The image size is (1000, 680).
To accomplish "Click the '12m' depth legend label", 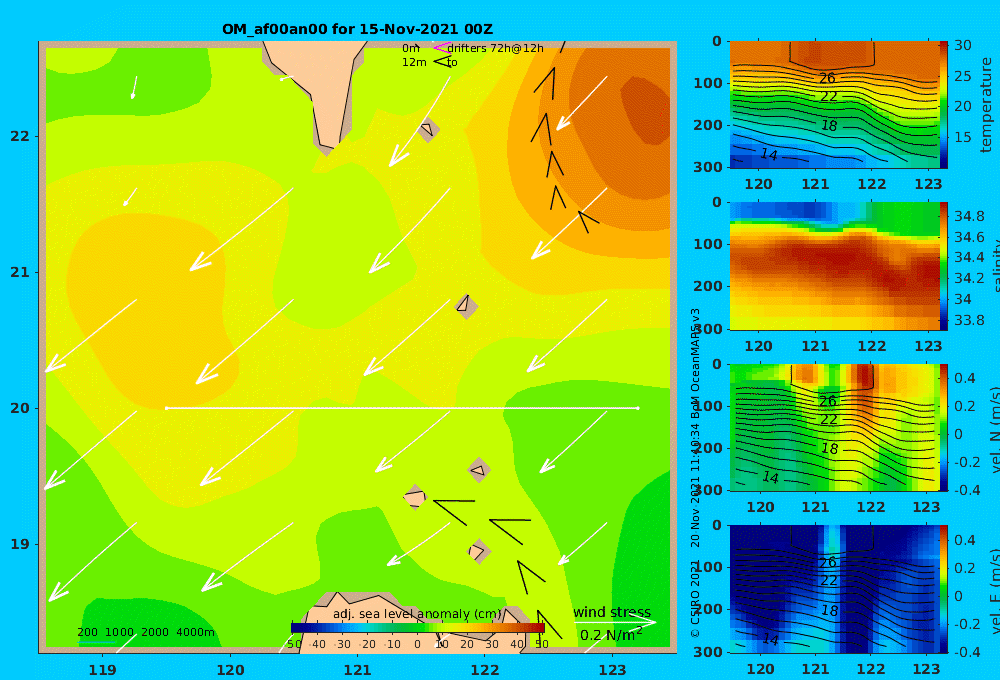I will pos(414,62).
